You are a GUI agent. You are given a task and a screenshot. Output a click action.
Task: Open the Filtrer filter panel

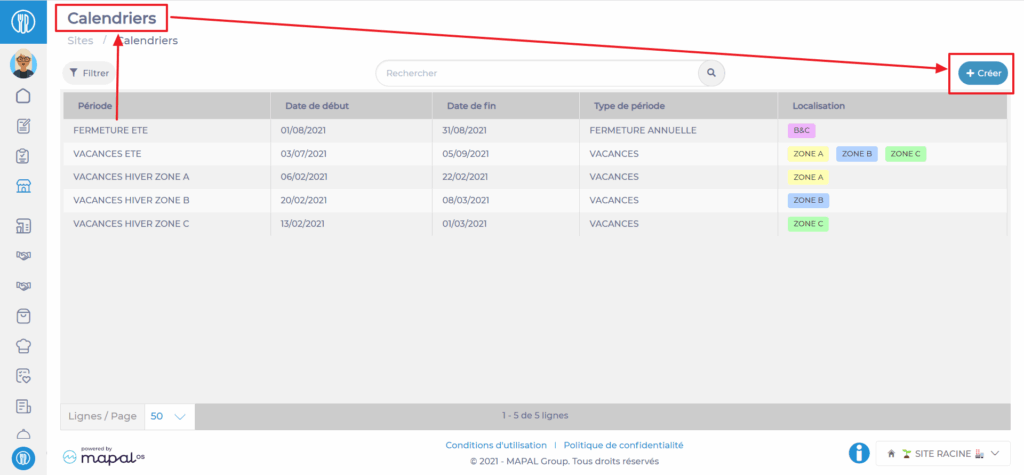(x=89, y=73)
